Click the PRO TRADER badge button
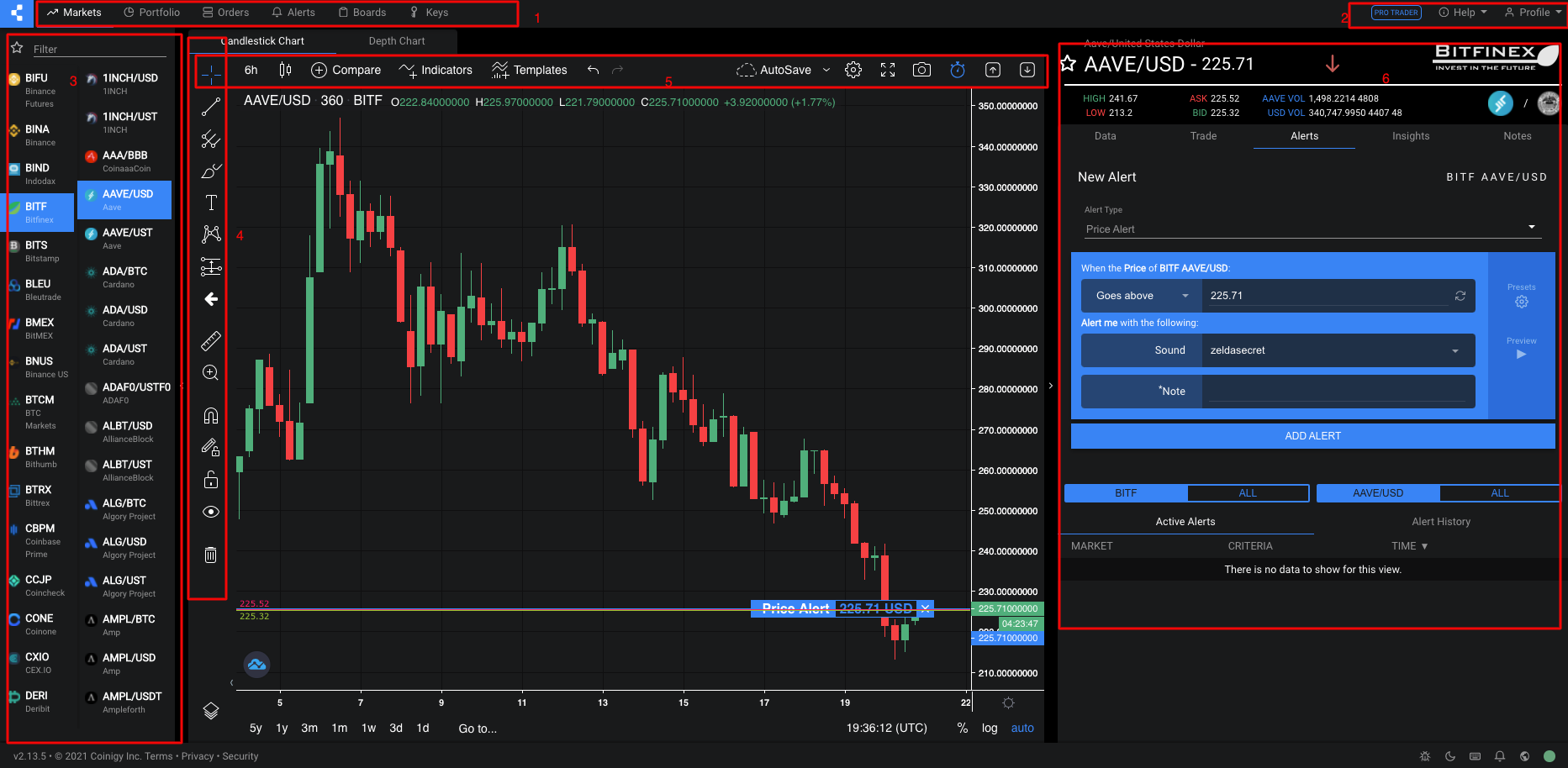 [1396, 13]
